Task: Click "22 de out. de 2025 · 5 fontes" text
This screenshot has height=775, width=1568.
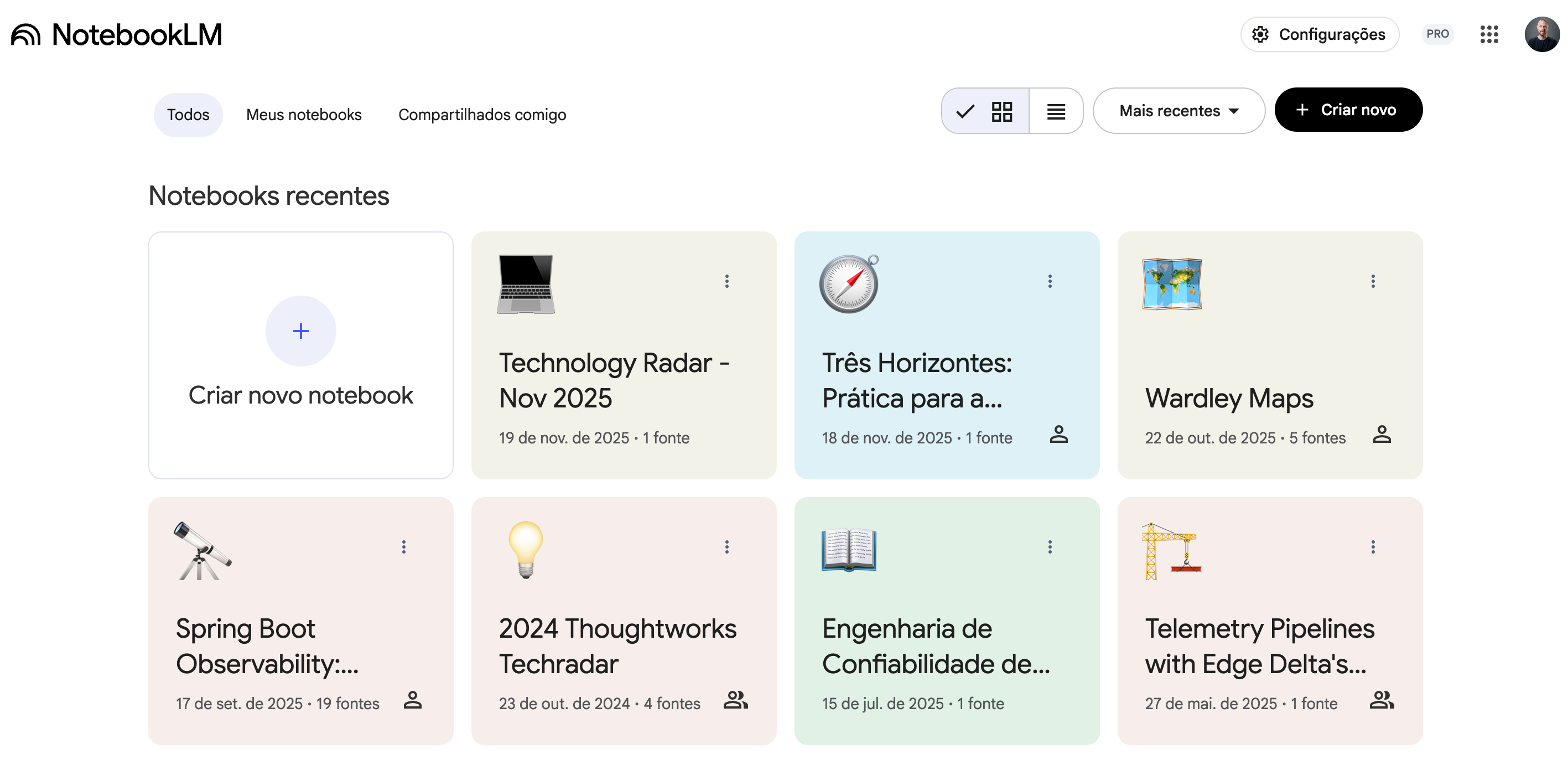Action: [x=1245, y=438]
